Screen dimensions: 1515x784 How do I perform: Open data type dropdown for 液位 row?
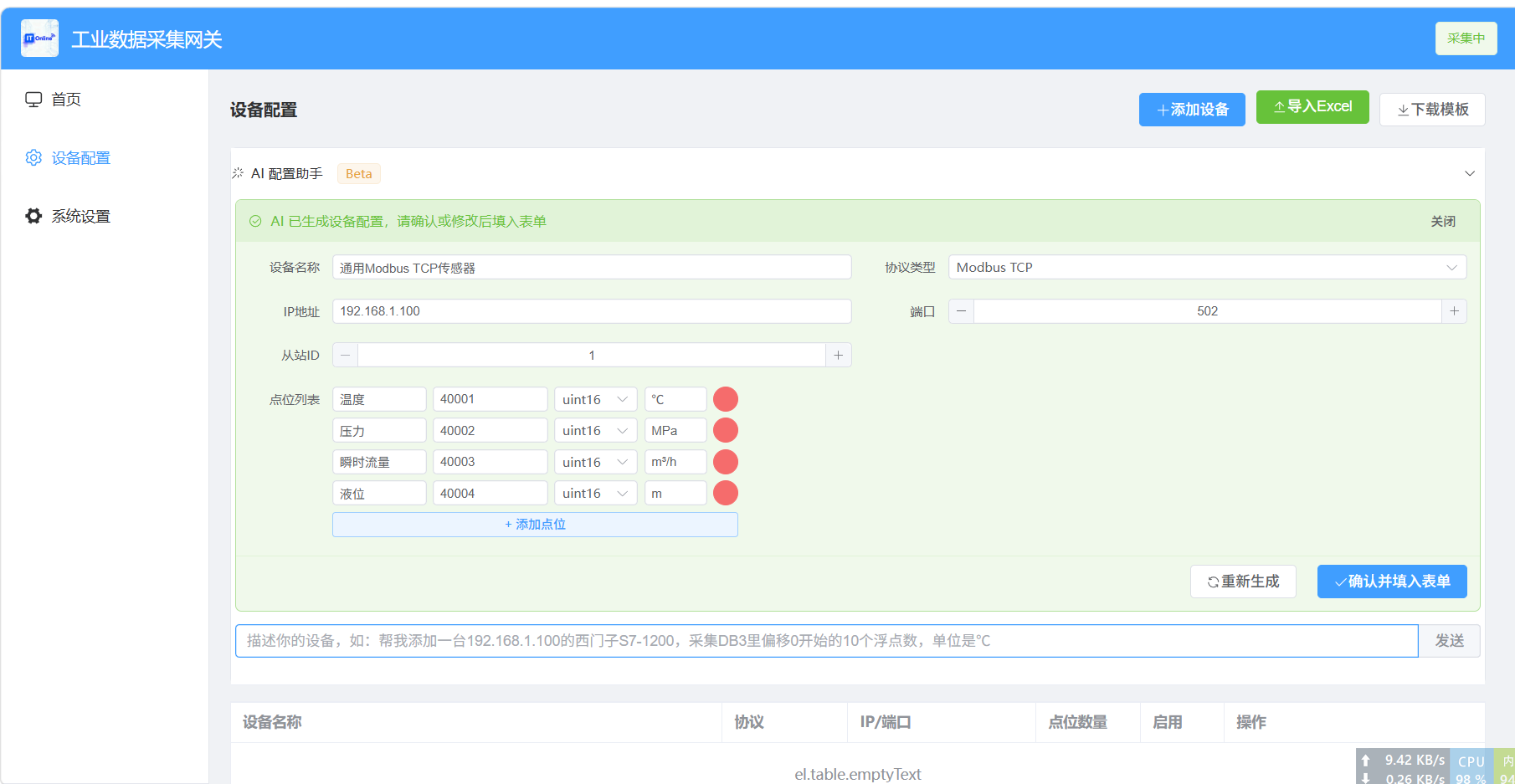click(596, 494)
